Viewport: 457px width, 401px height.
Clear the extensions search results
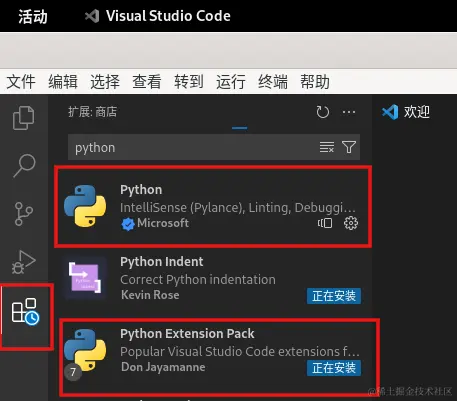click(x=327, y=147)
